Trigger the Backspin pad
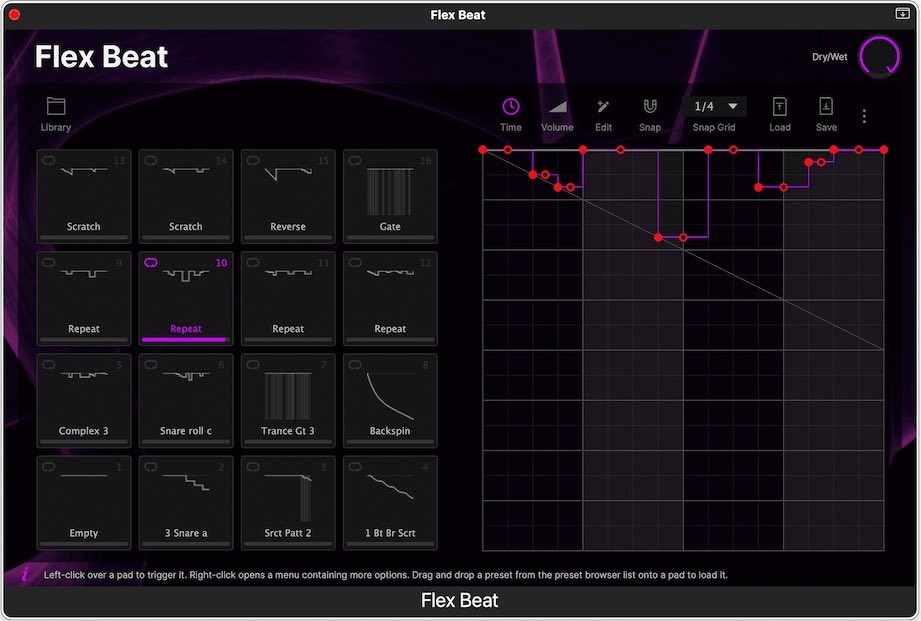The image size is (921, 621). pos(390,400)
